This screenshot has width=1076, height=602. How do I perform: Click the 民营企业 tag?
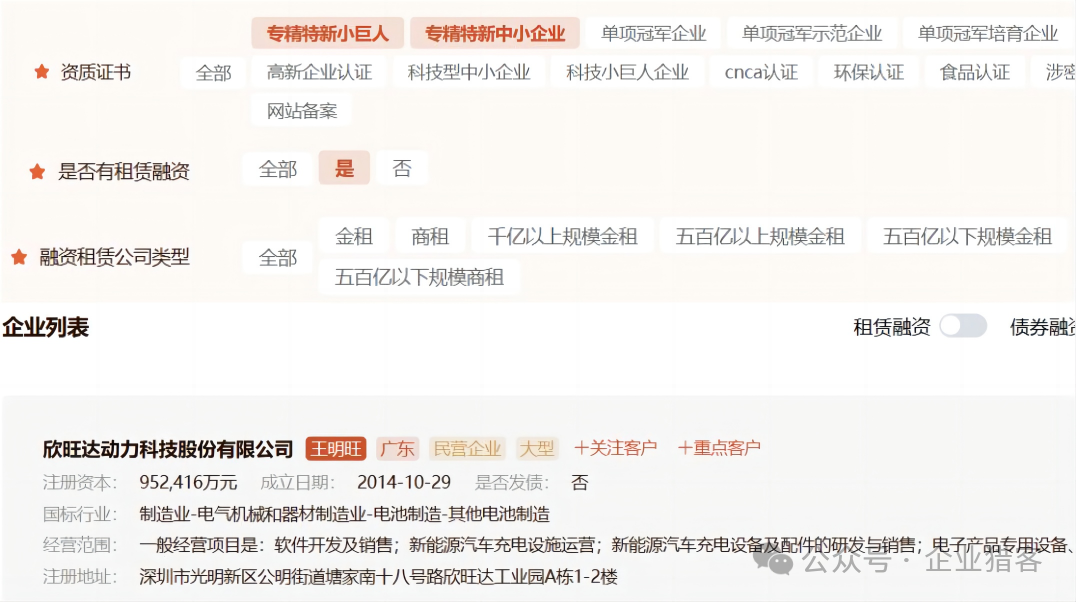[x=467, y=448]
